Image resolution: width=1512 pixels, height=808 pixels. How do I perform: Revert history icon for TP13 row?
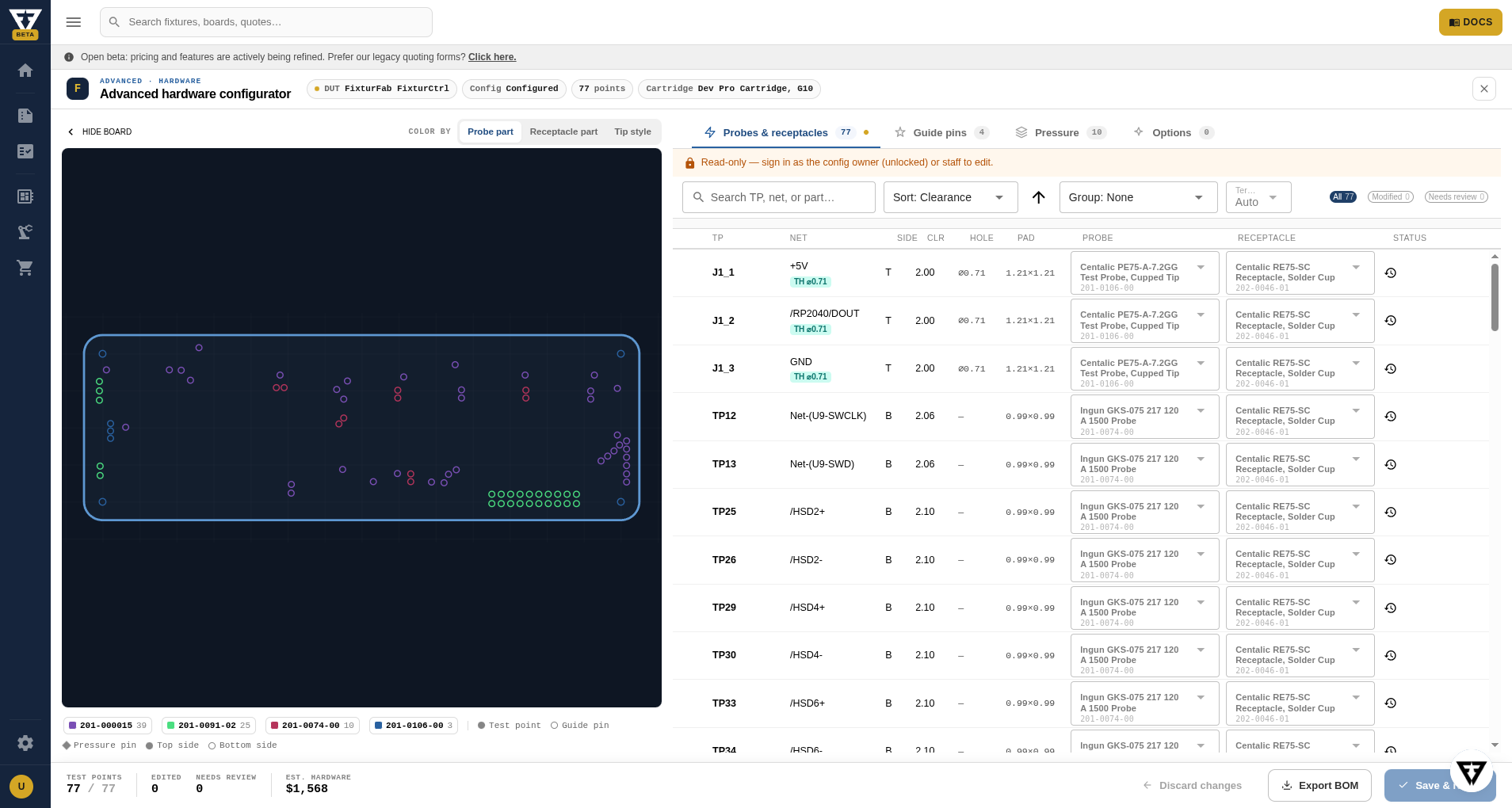point(1391,465)
